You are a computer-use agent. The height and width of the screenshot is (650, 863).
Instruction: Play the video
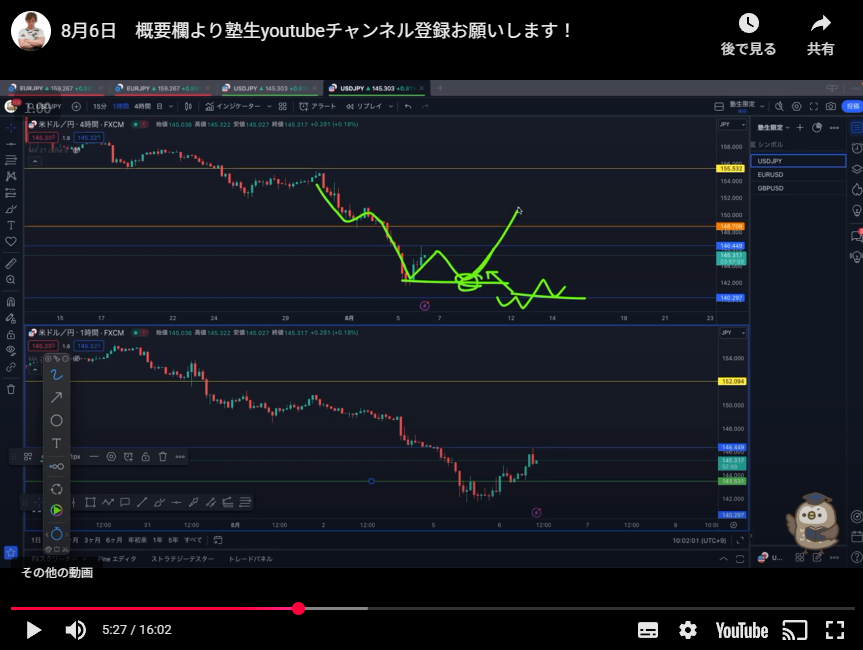tap(33, 630)
